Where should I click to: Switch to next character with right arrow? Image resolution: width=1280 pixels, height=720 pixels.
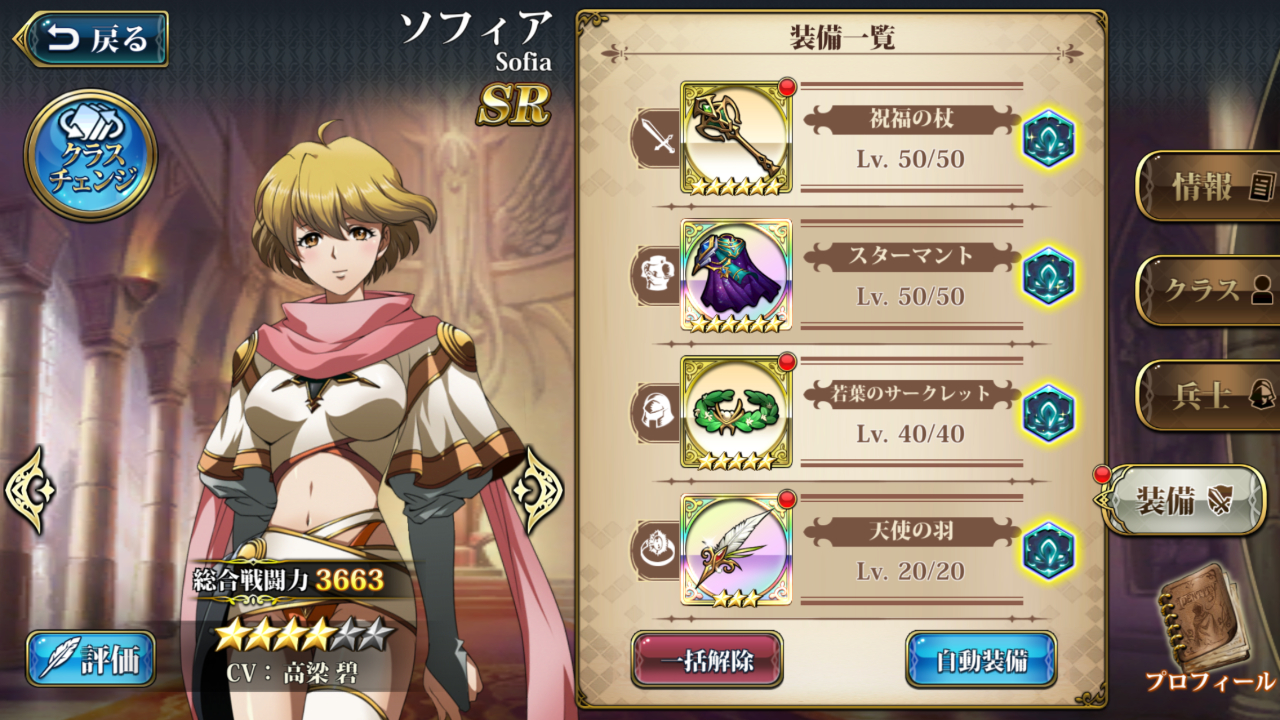[x=538, y=490]
